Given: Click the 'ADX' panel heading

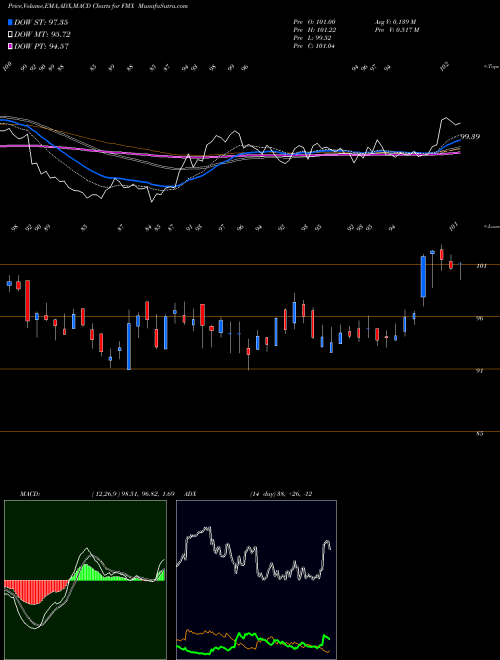Looking at the screenshot, I should [190, 494].
